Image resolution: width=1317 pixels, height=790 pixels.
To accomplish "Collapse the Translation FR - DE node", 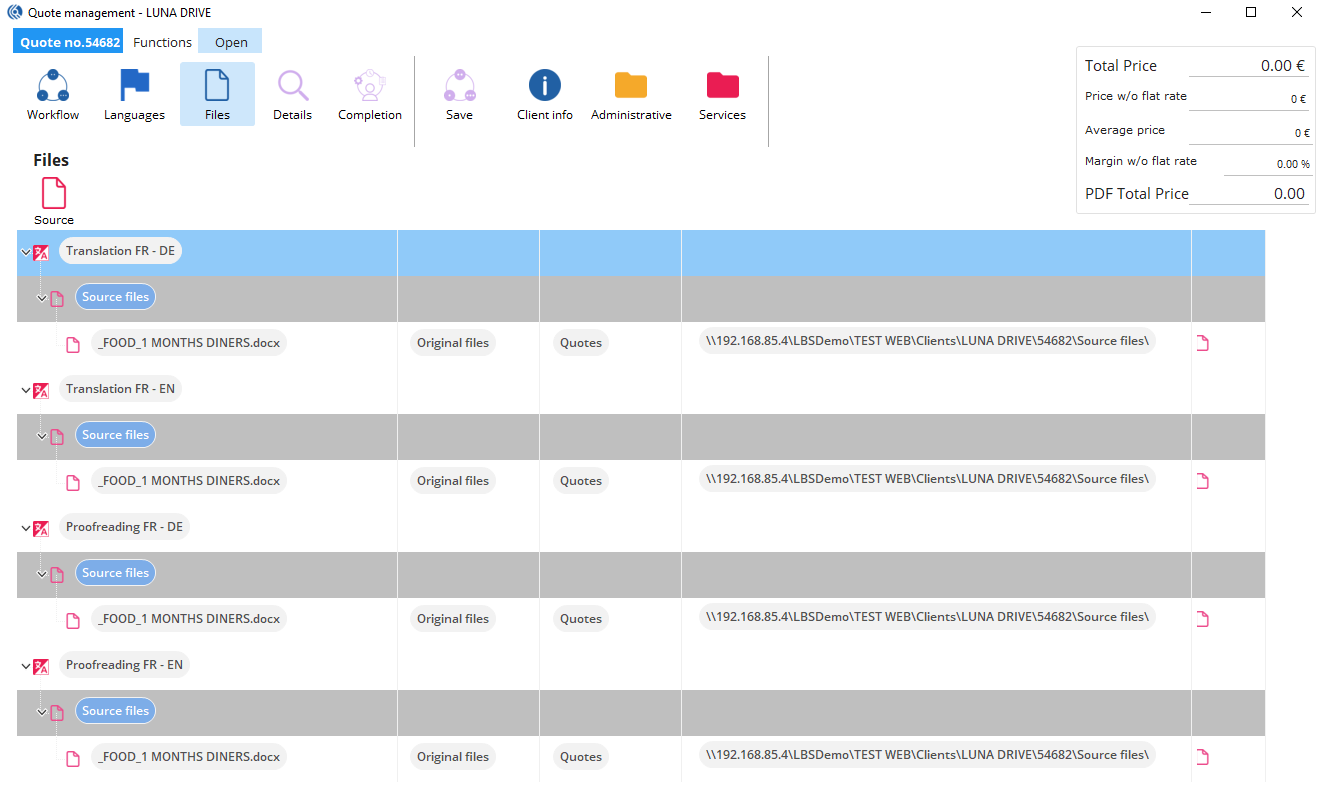I will pos(25,253).
